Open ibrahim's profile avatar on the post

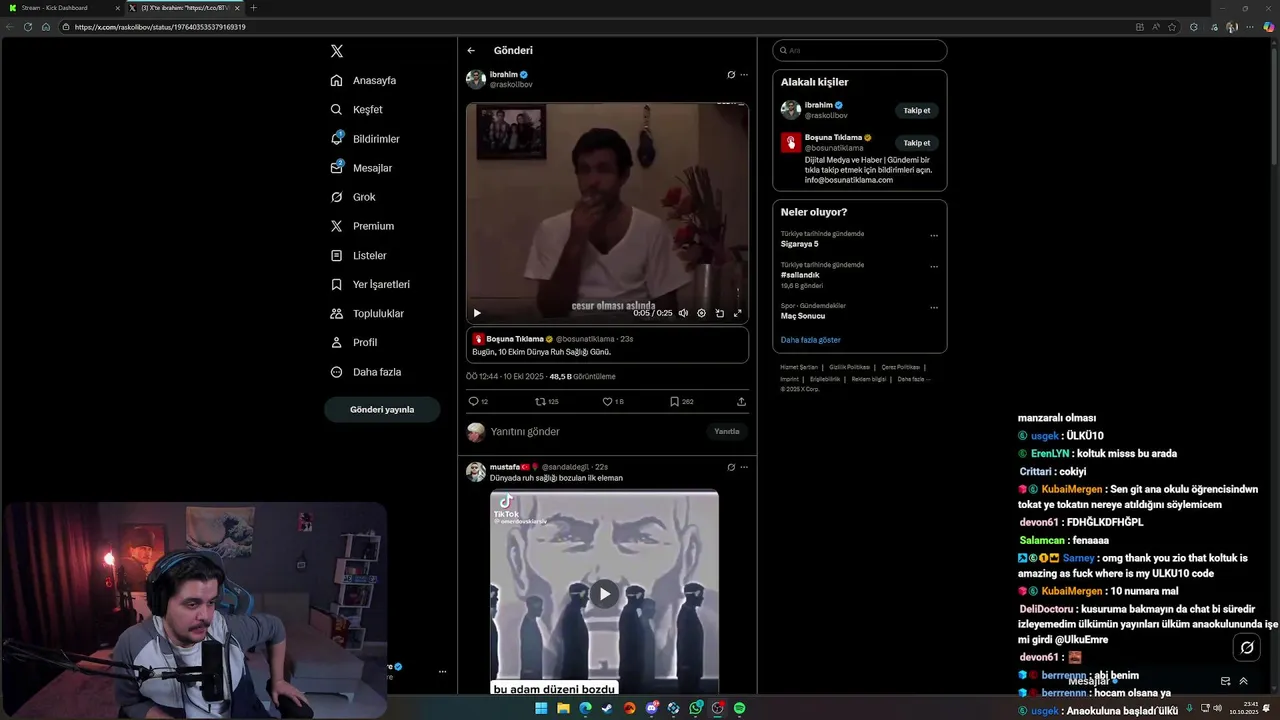(x=476, y=79)
